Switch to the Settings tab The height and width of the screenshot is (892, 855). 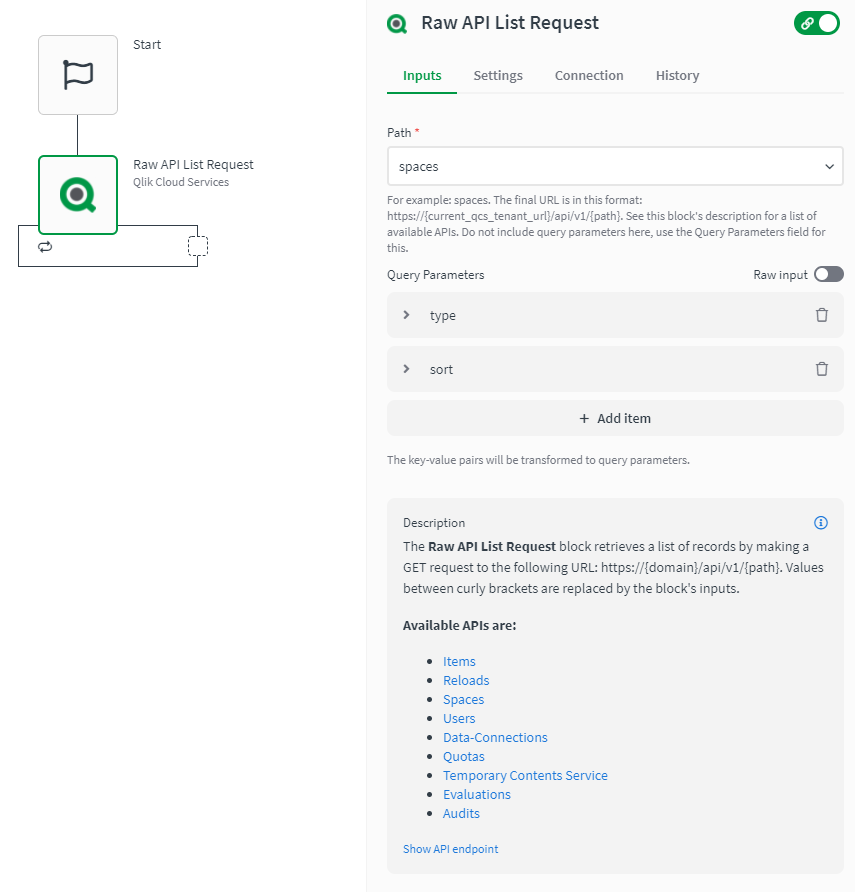pyautogui.click(x=498, y=76)
